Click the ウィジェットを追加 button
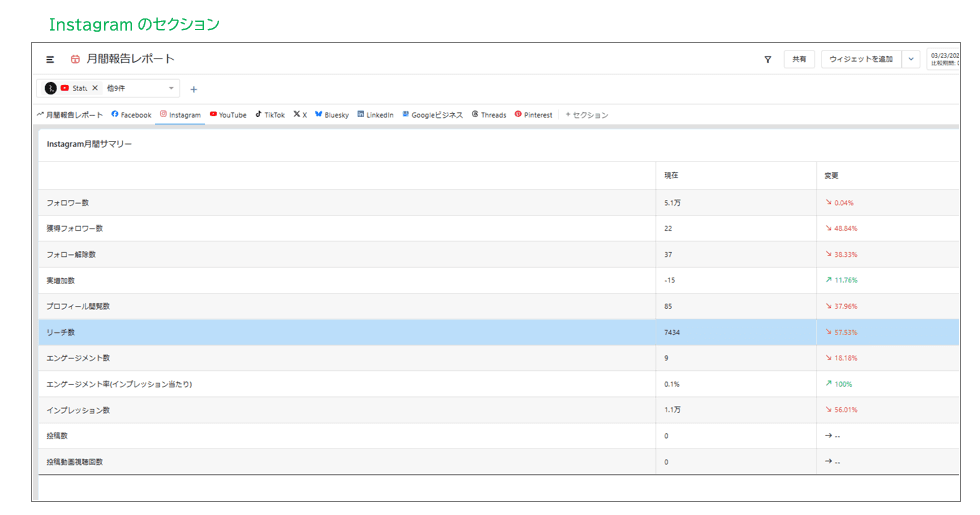980x515 pixels. [861, 59]
